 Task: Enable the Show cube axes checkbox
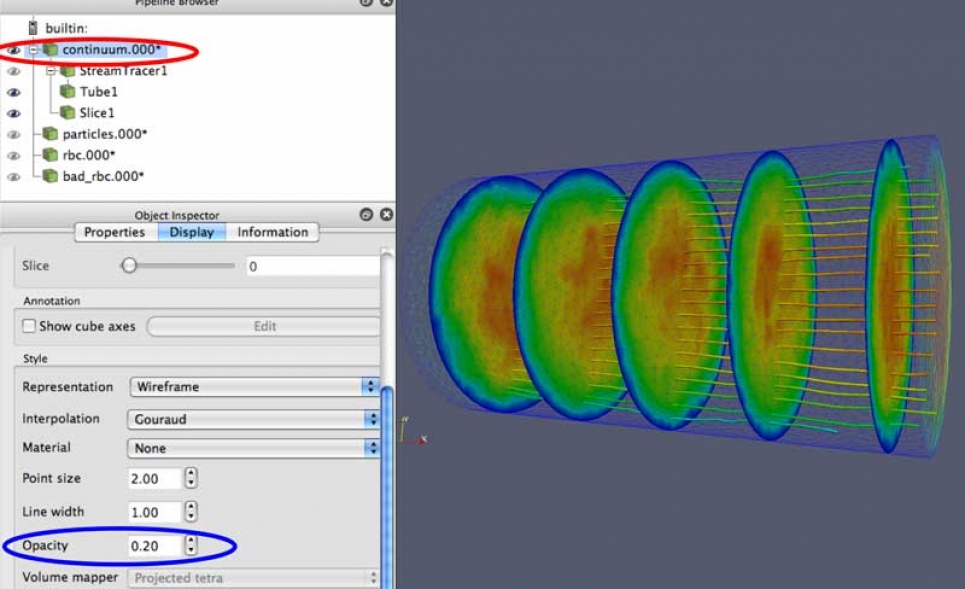(29, 326)
